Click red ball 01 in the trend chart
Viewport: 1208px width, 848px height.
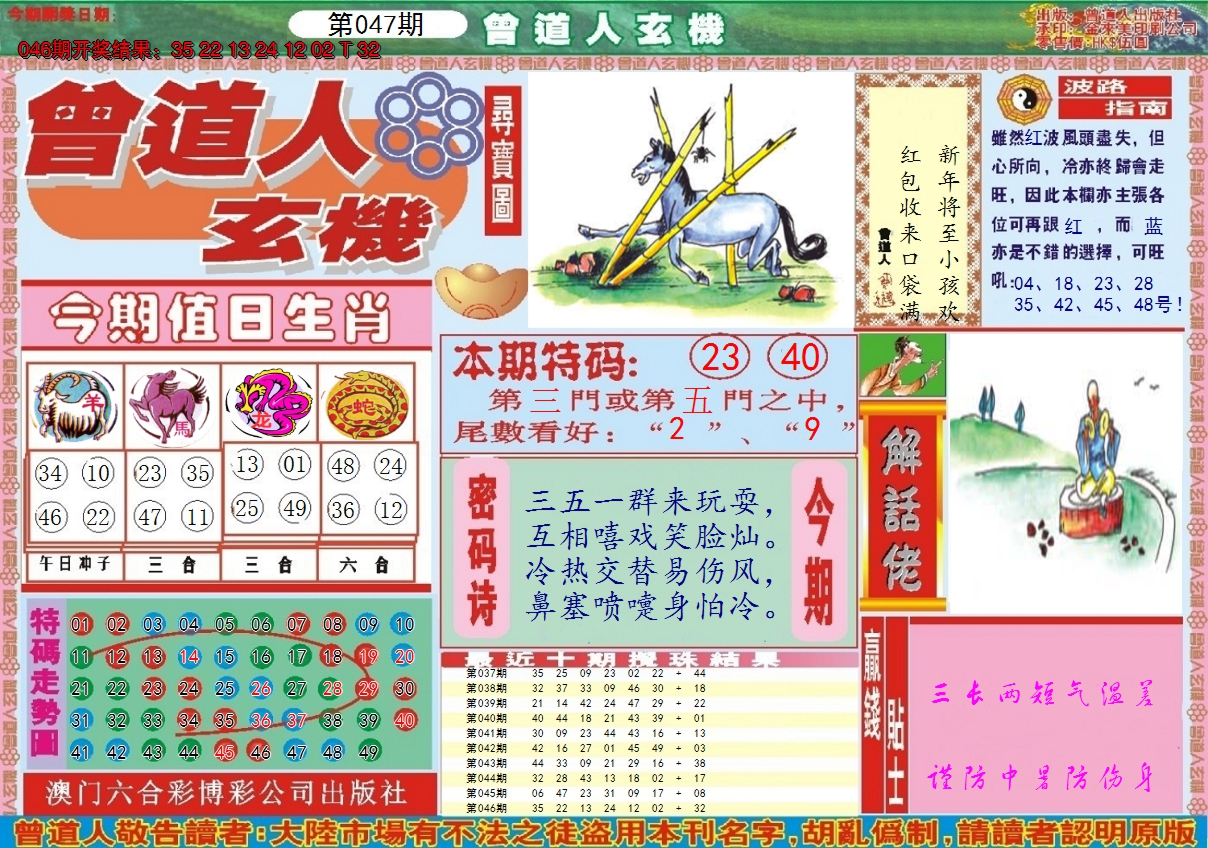point(81,625)
